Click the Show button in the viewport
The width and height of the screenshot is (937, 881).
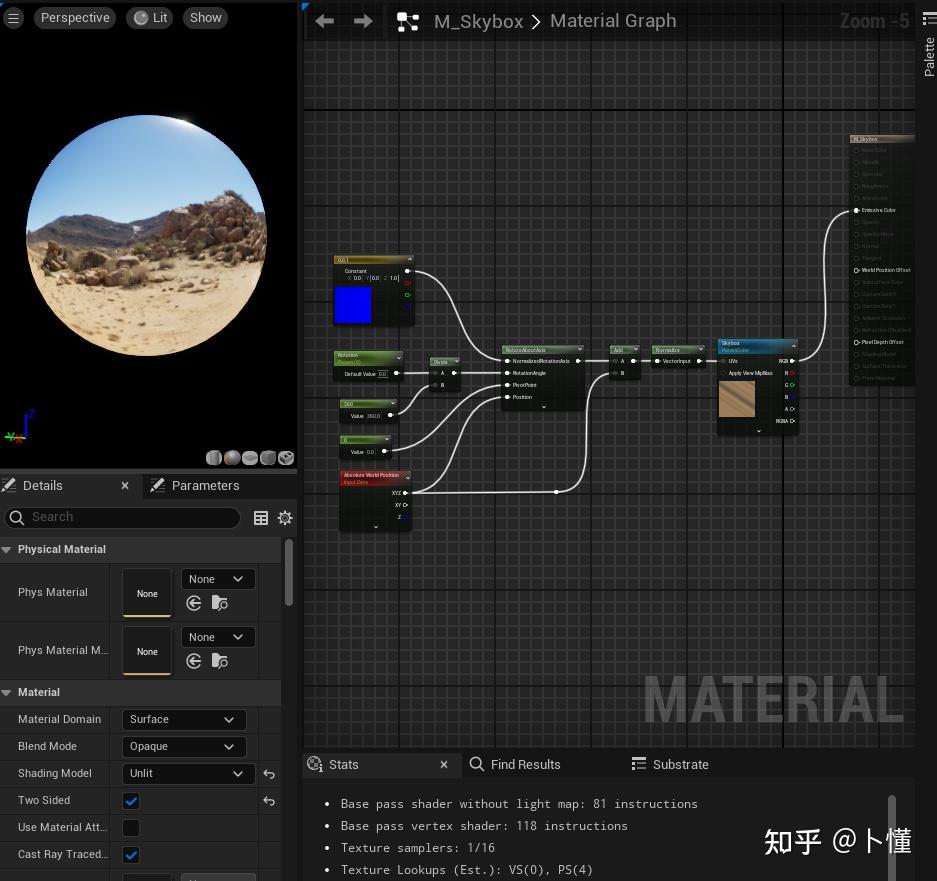[x=205, y=17]
